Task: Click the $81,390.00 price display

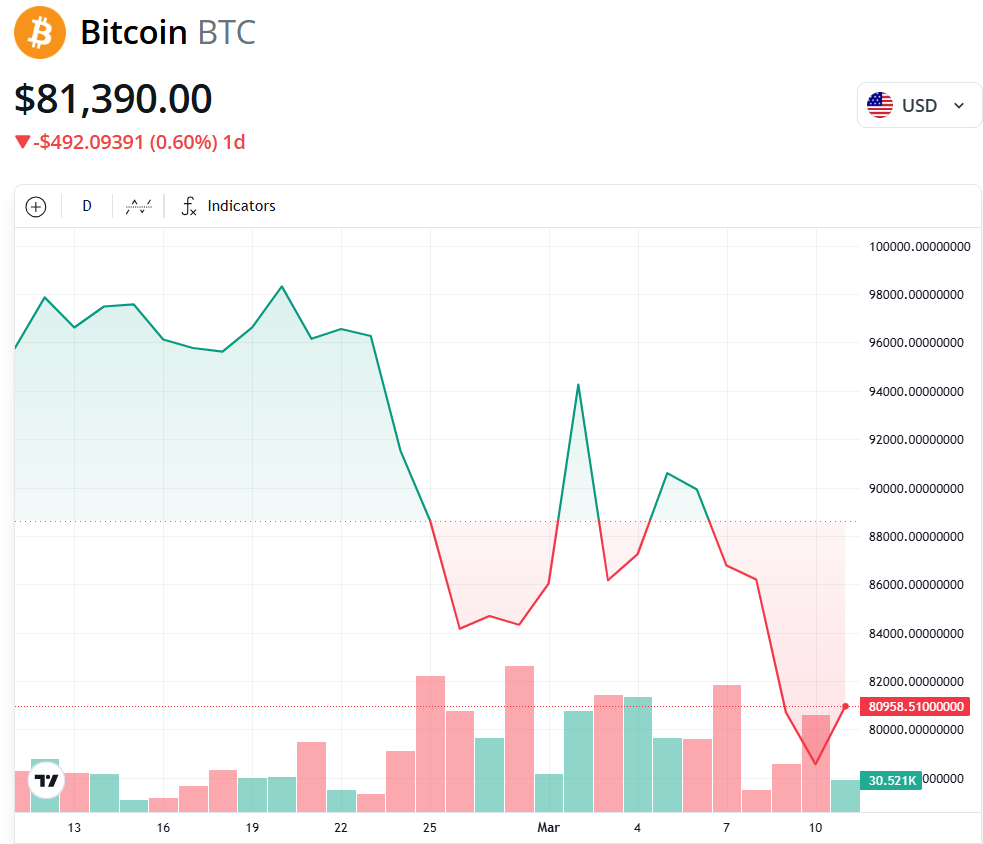Action: (113, 100)
